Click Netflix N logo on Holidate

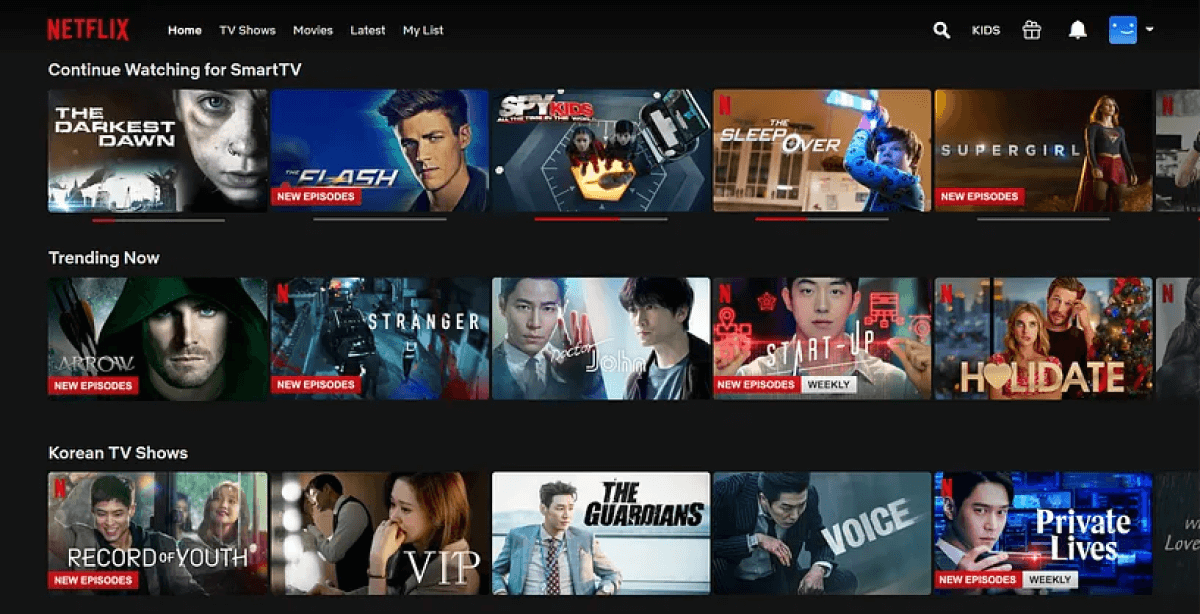(946, 292)
